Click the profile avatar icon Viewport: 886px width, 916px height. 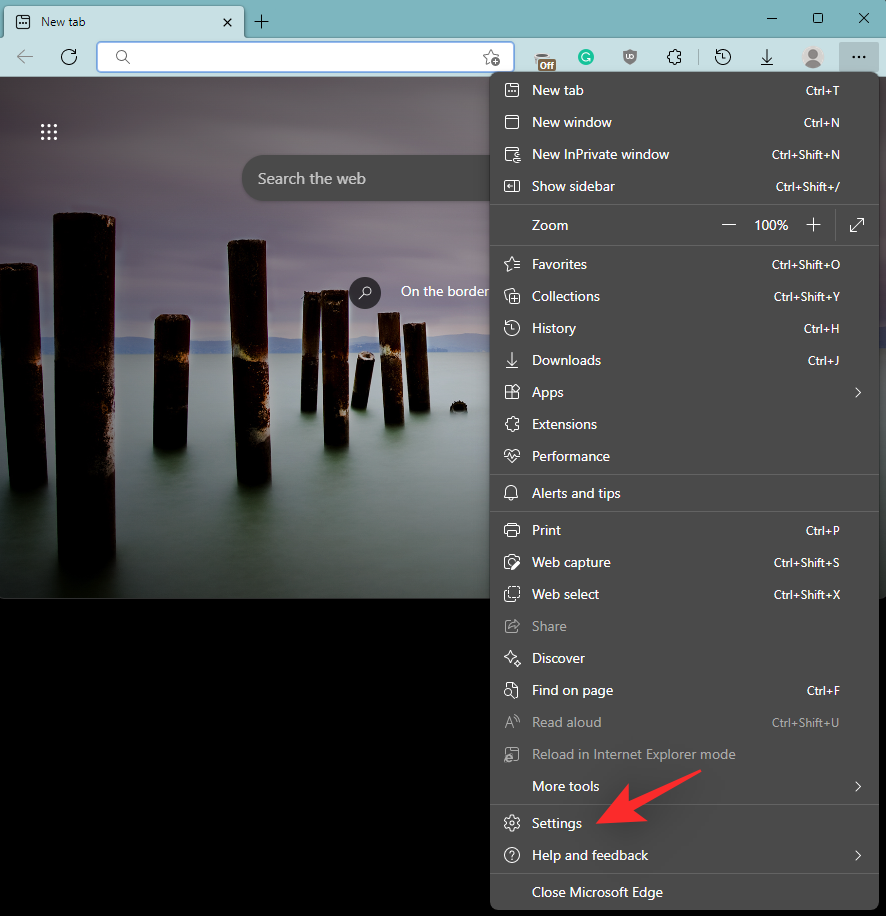(x=813, y=57)
